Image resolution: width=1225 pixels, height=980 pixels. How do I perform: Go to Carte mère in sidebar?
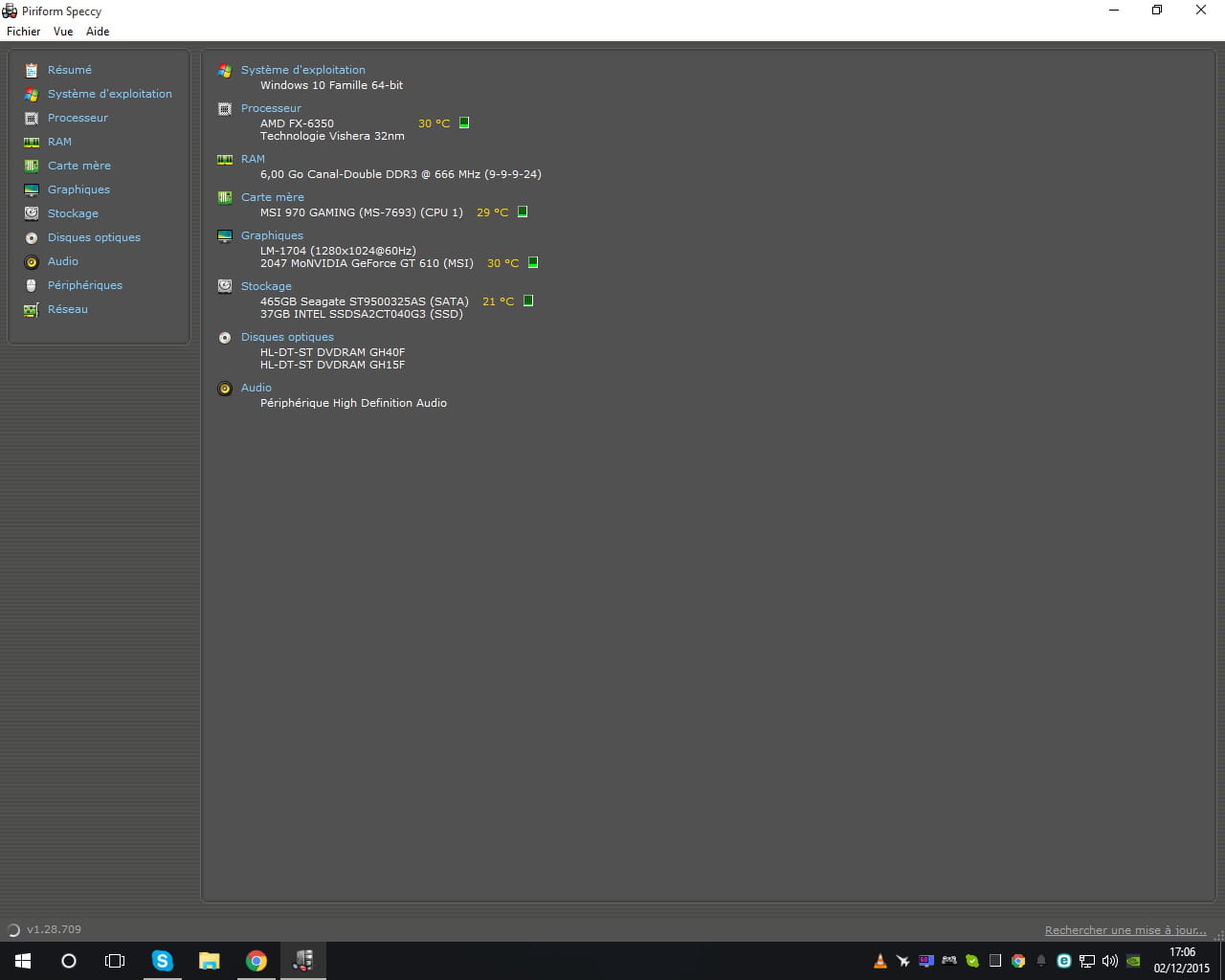click(78, 166)
